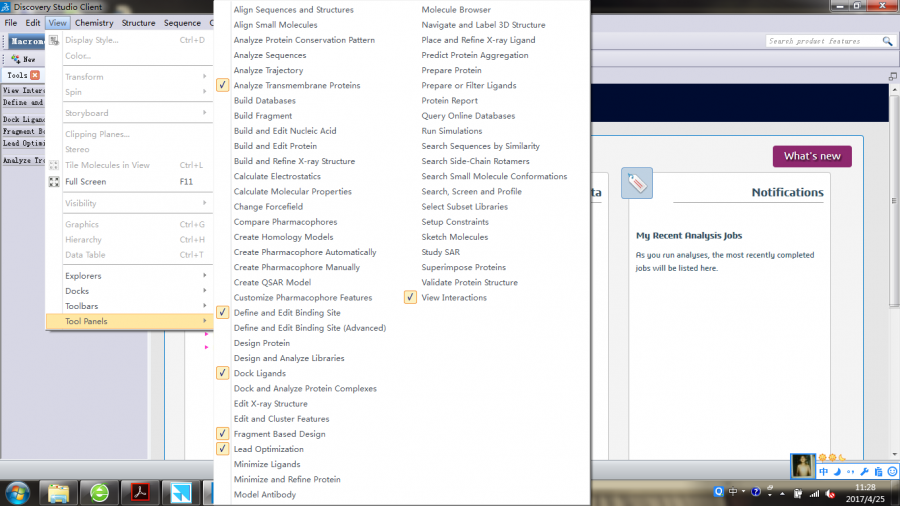This screenshot has height=506, width=900.
Task: Select Validate Protein Structure panel
Action: tap(470, 282)
